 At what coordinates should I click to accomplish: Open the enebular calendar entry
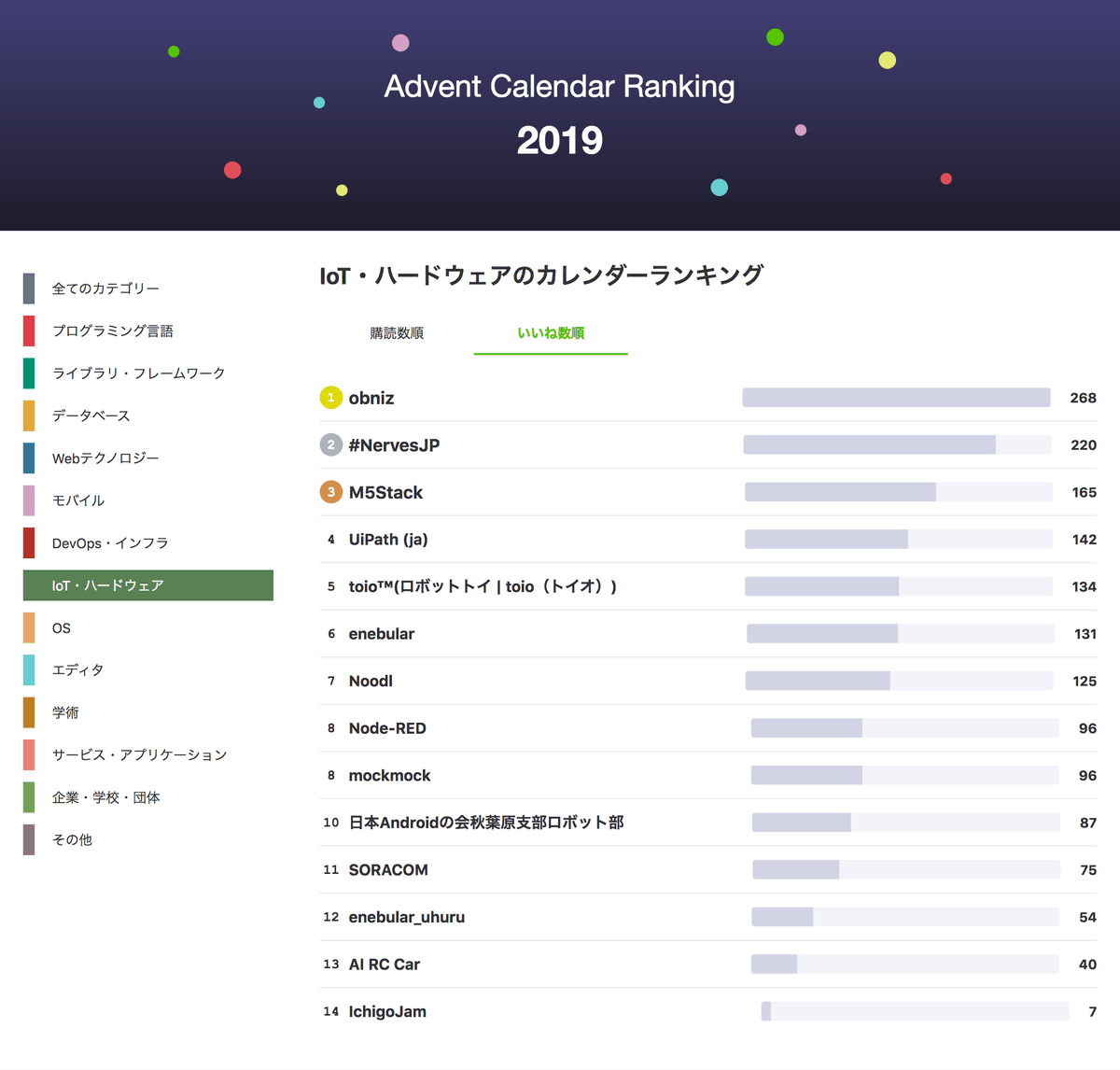tap(382, 634)
